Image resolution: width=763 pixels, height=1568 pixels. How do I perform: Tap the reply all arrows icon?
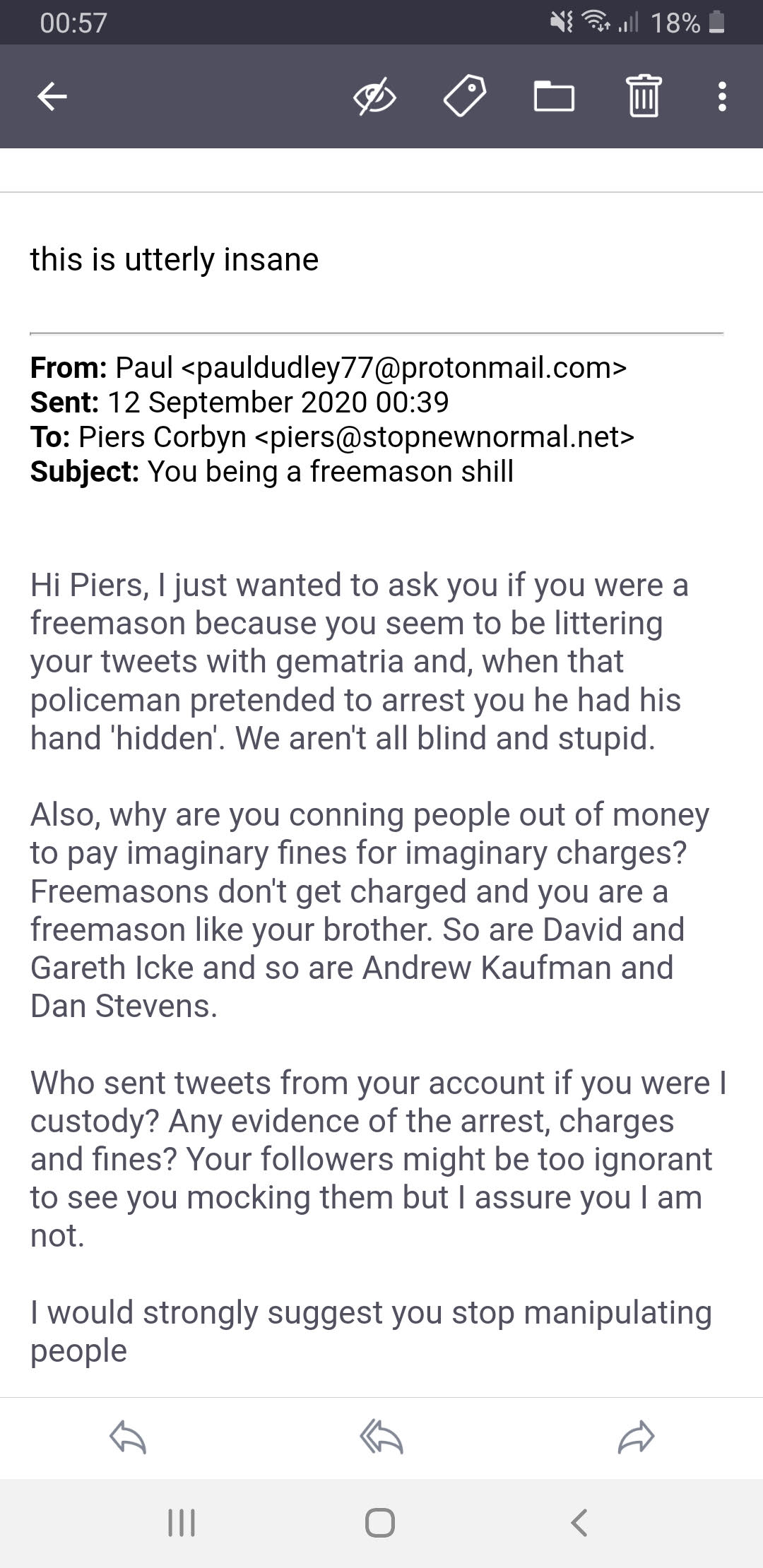click(x=381, y=1437)
